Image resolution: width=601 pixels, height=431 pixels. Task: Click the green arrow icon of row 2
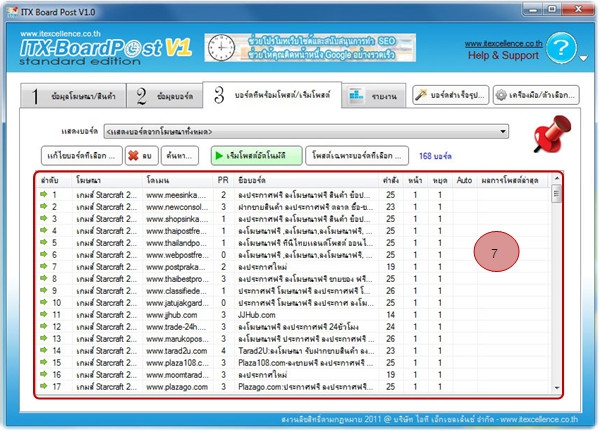coord(44,206)
